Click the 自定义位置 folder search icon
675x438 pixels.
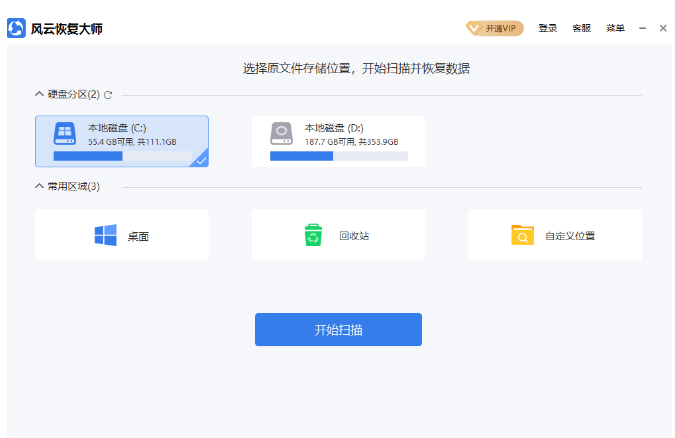point(523,235)
